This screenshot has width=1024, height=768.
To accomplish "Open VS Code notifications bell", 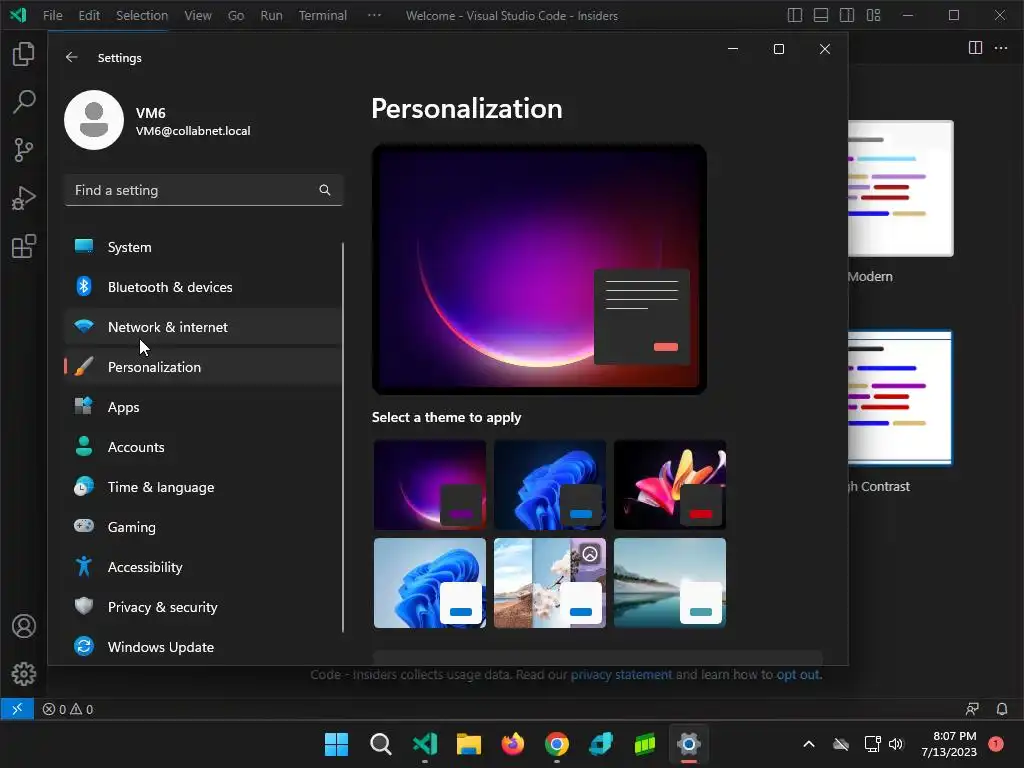I will 1002,709.
